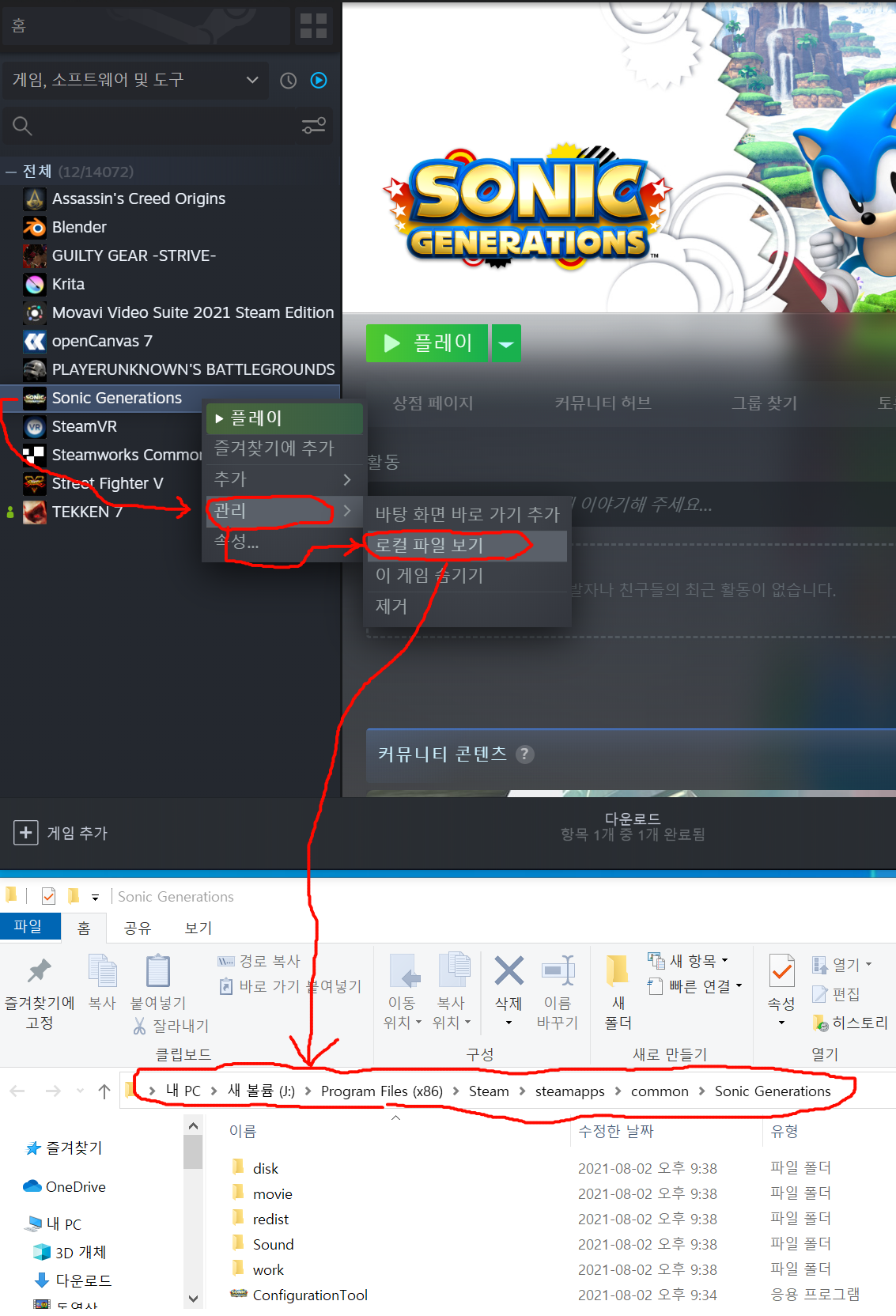Viewport: 896px width, 1316px height.
Task: Click the 이름 바꾸기 icon
Action: pyautogui.click(x=558, y=970)
